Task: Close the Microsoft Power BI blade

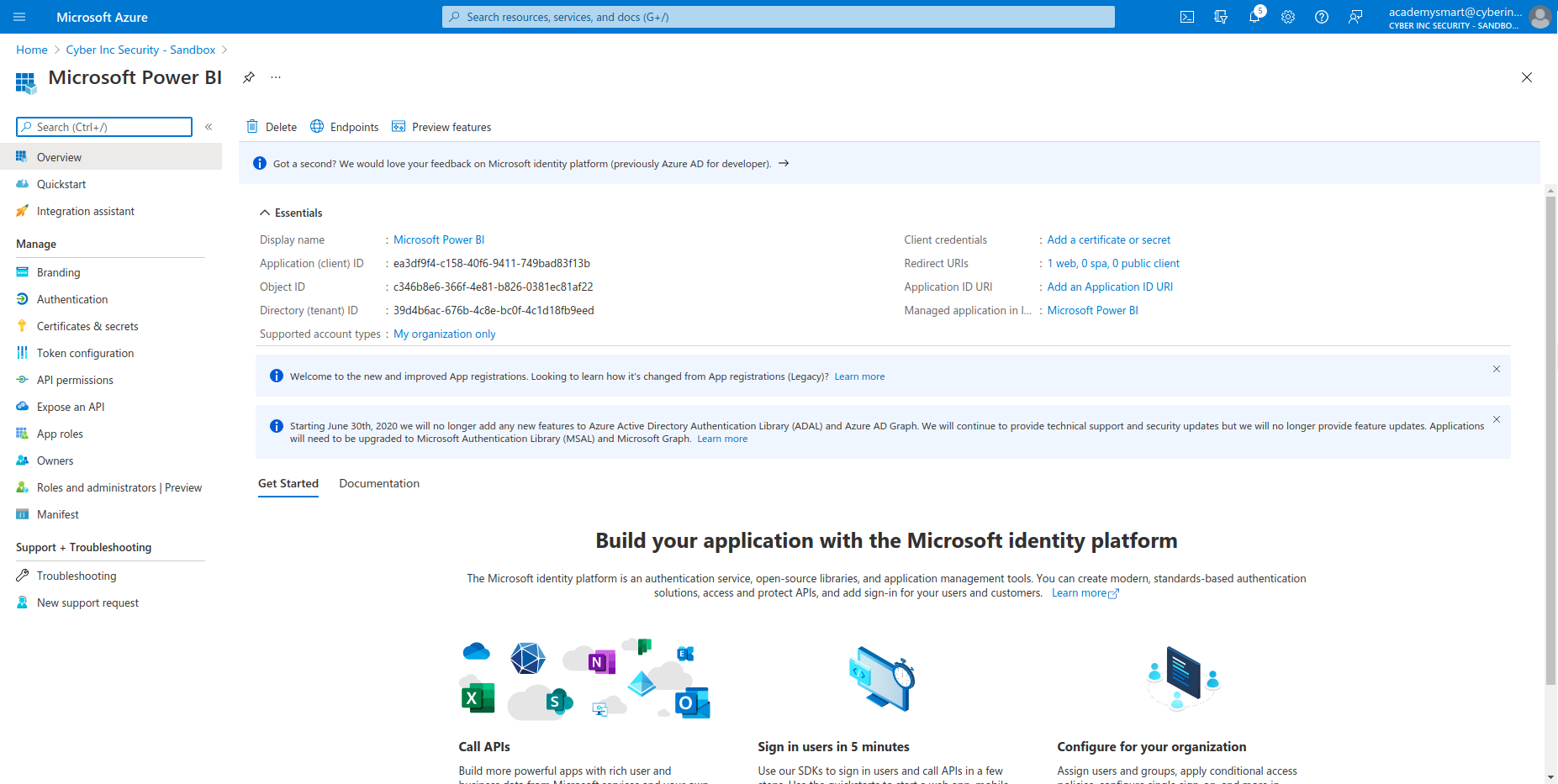Action: coord(1527,77)
